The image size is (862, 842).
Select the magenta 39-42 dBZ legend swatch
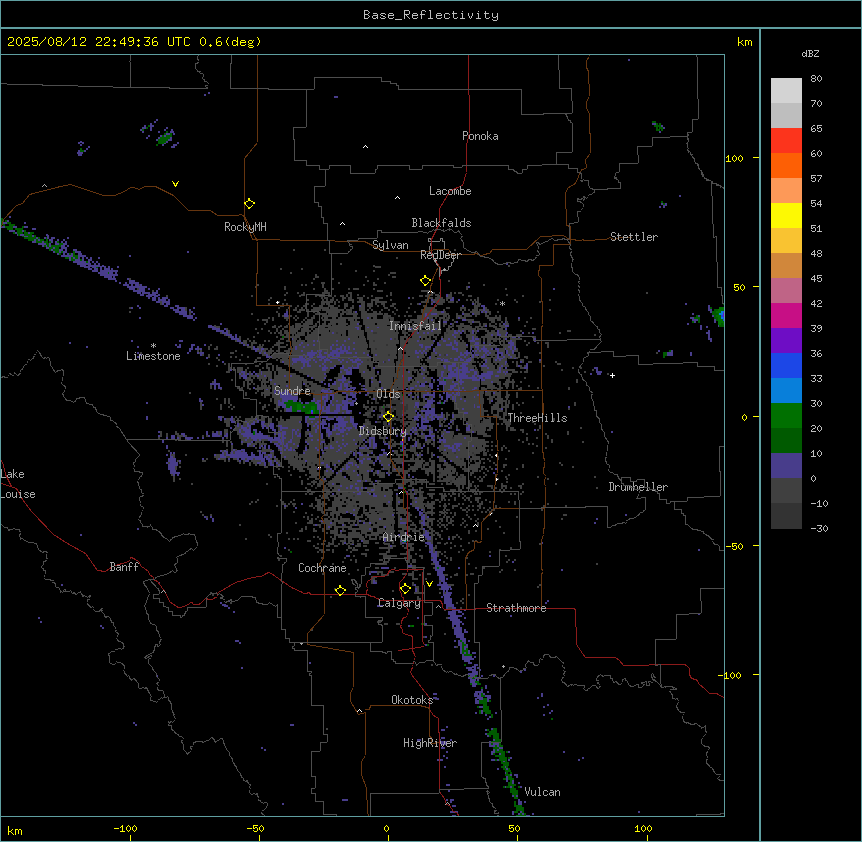(x=786, y=315)
